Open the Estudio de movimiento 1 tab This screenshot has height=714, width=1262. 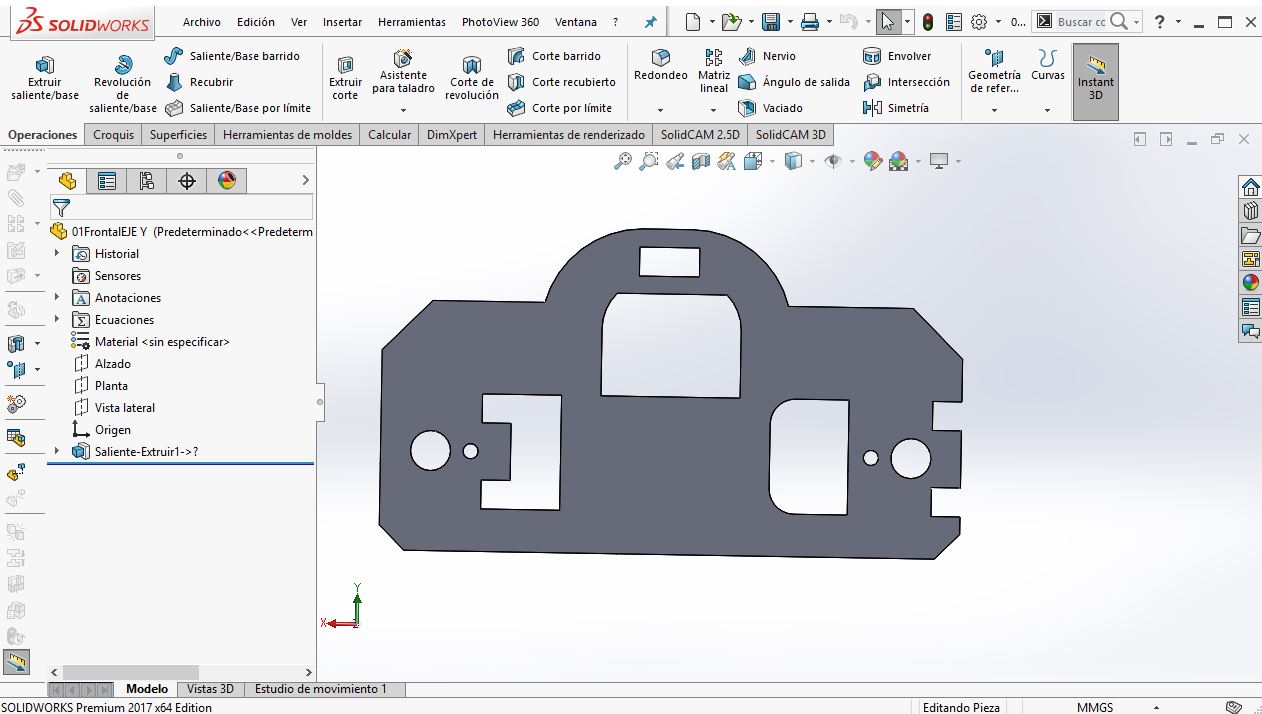click(320, 689)
